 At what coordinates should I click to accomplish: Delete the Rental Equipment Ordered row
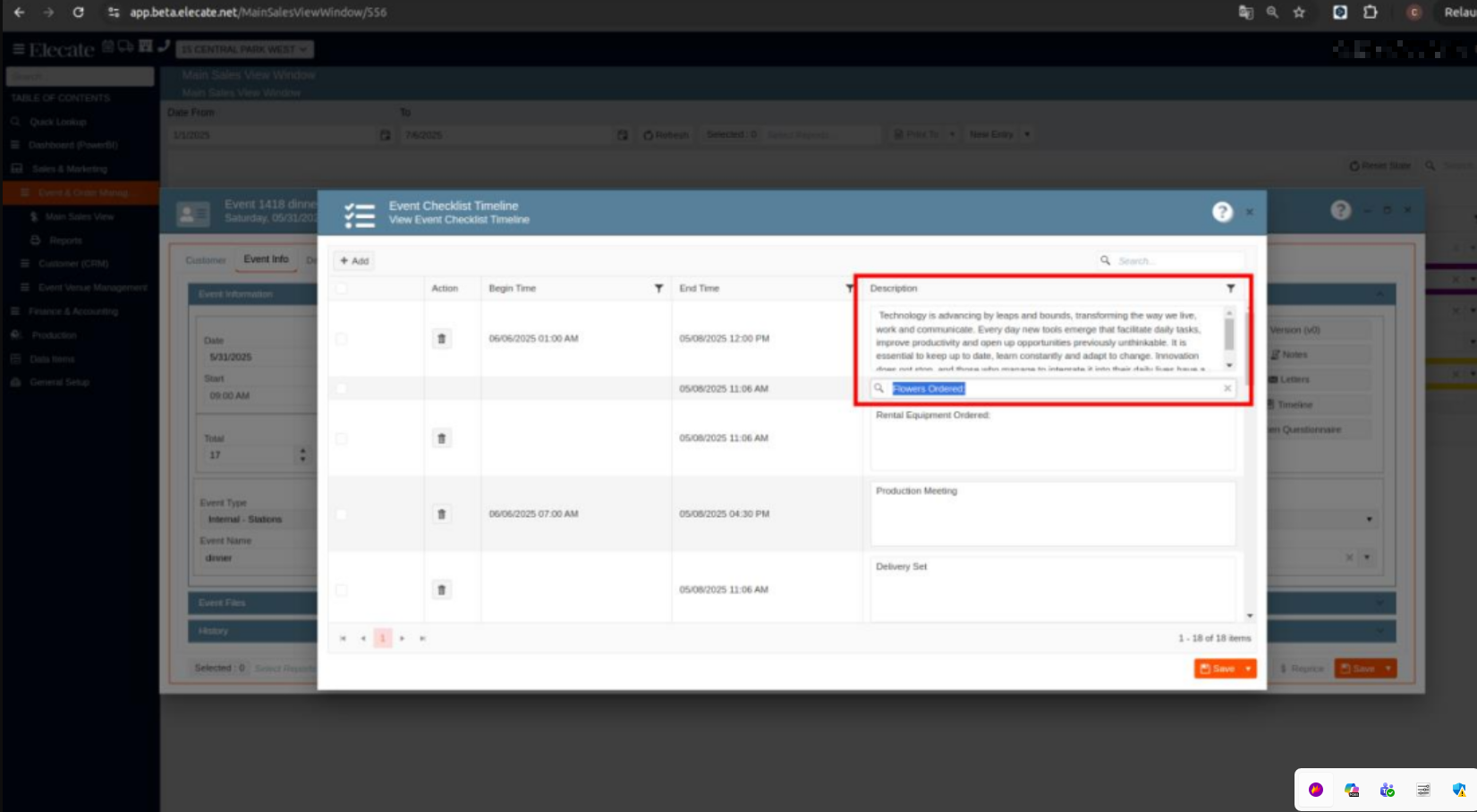click(x=441, y=438)
